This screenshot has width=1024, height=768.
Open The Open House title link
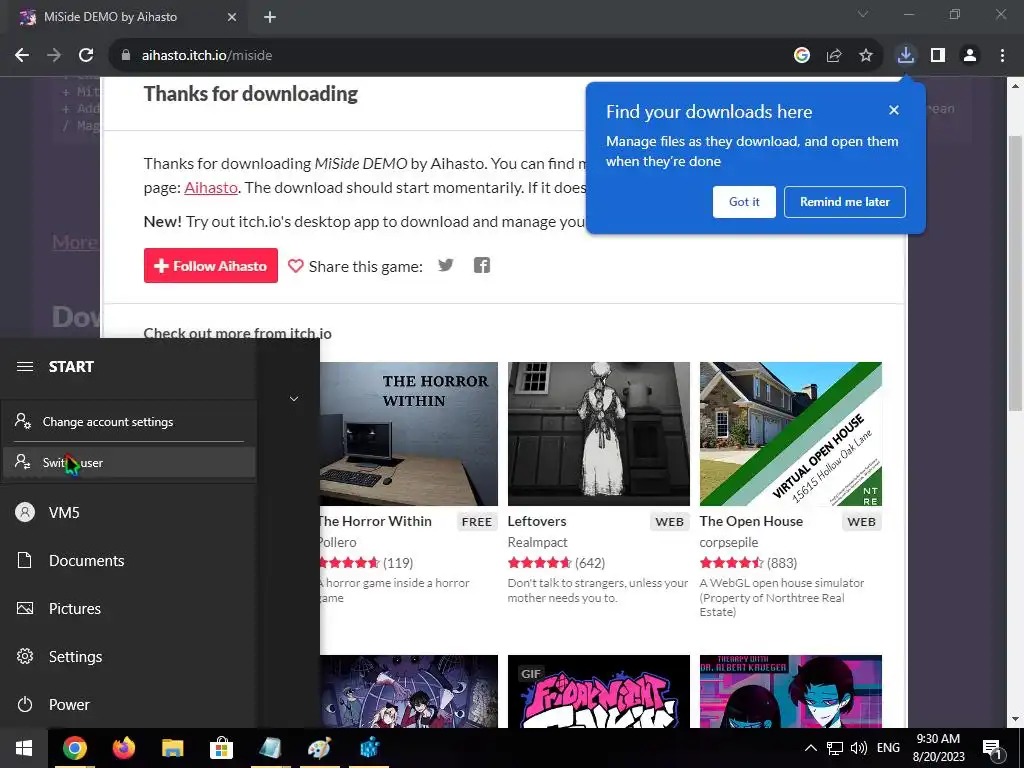pyautogui.click(x=751, y=521)
